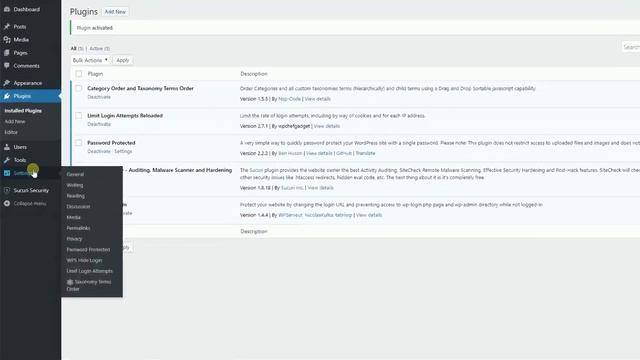640x360 pixels.
Task: View details for the Password Protected plugin
Action: (319, 153)
